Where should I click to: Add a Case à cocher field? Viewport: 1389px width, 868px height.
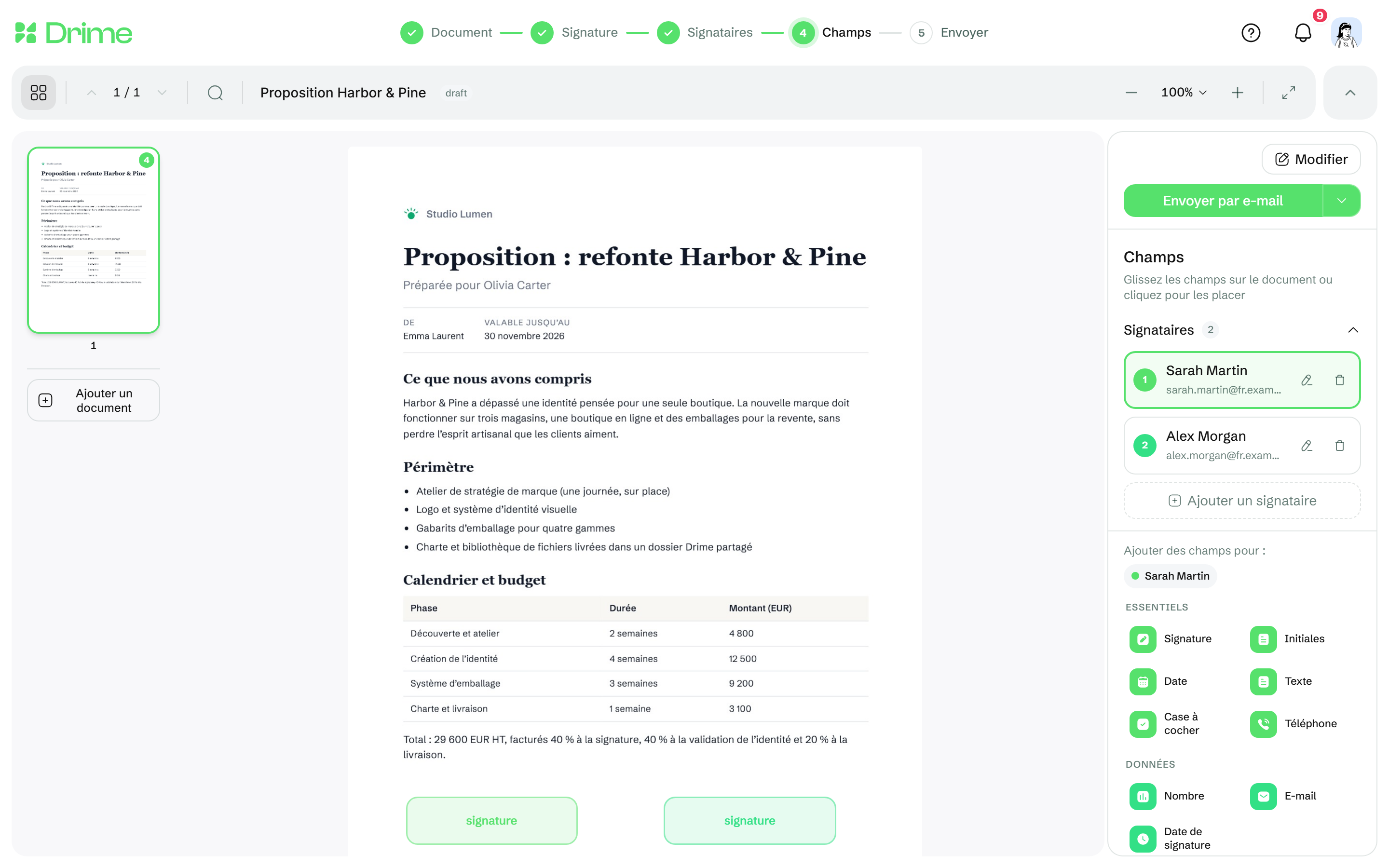(1165, 724)
